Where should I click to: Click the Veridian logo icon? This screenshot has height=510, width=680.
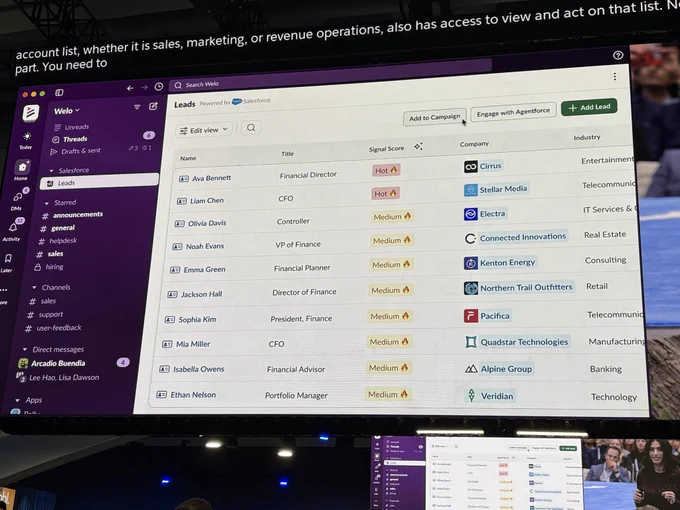click(471, 395)
